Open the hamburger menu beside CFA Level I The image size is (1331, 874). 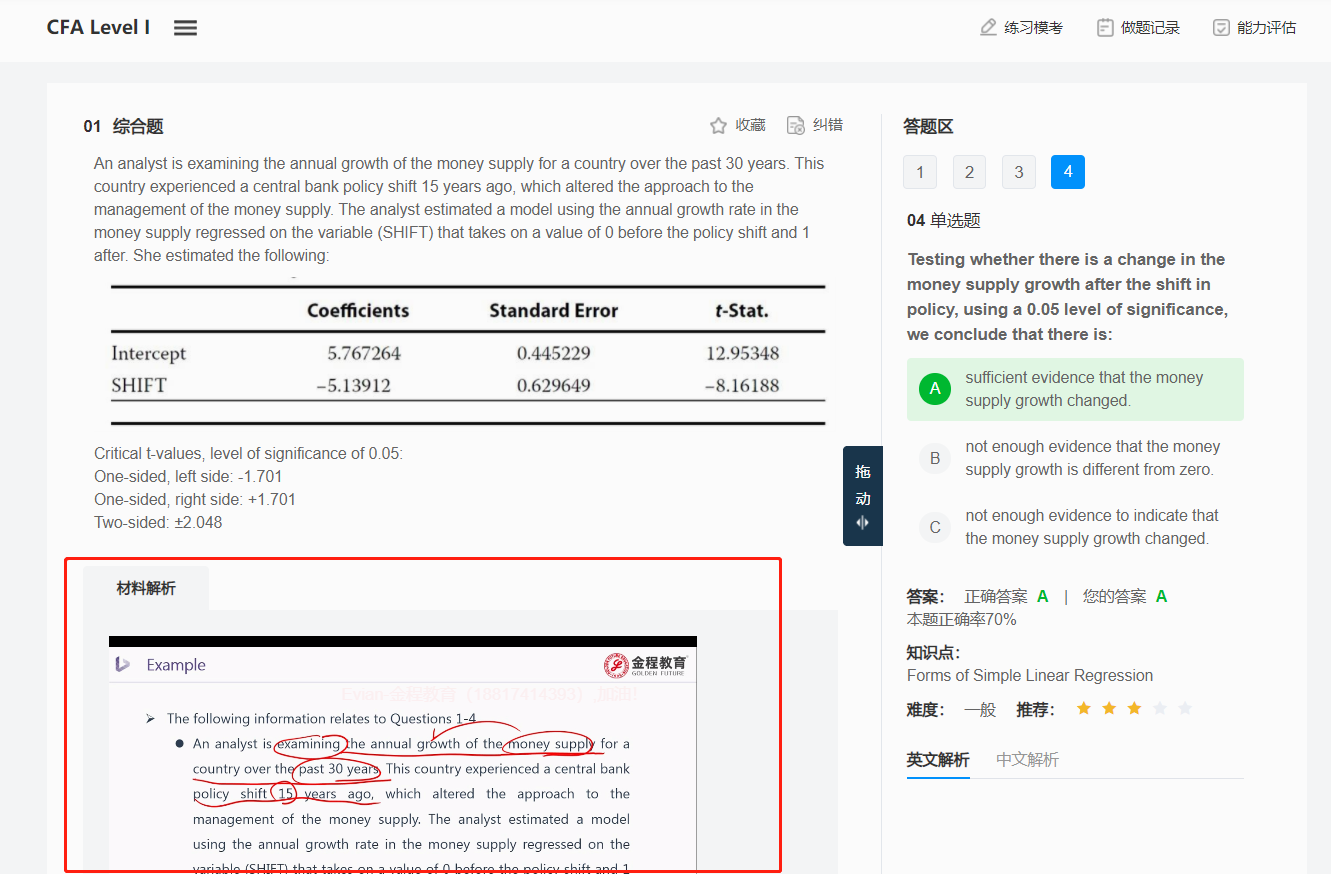click(185, 28)
